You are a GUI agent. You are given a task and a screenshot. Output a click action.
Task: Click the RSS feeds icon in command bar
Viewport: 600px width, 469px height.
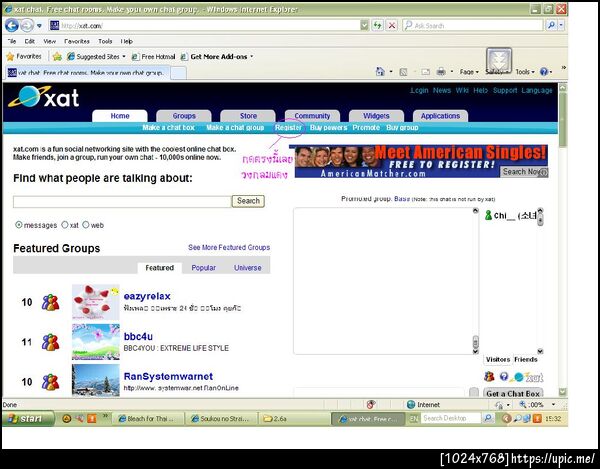coord(403,72)
